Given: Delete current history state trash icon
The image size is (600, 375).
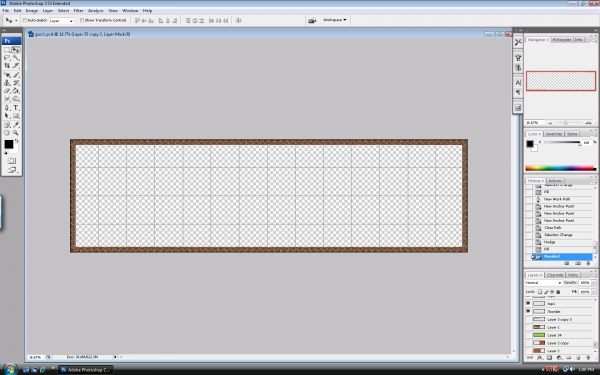Looking at the screenshot, I should pos(588,263).
